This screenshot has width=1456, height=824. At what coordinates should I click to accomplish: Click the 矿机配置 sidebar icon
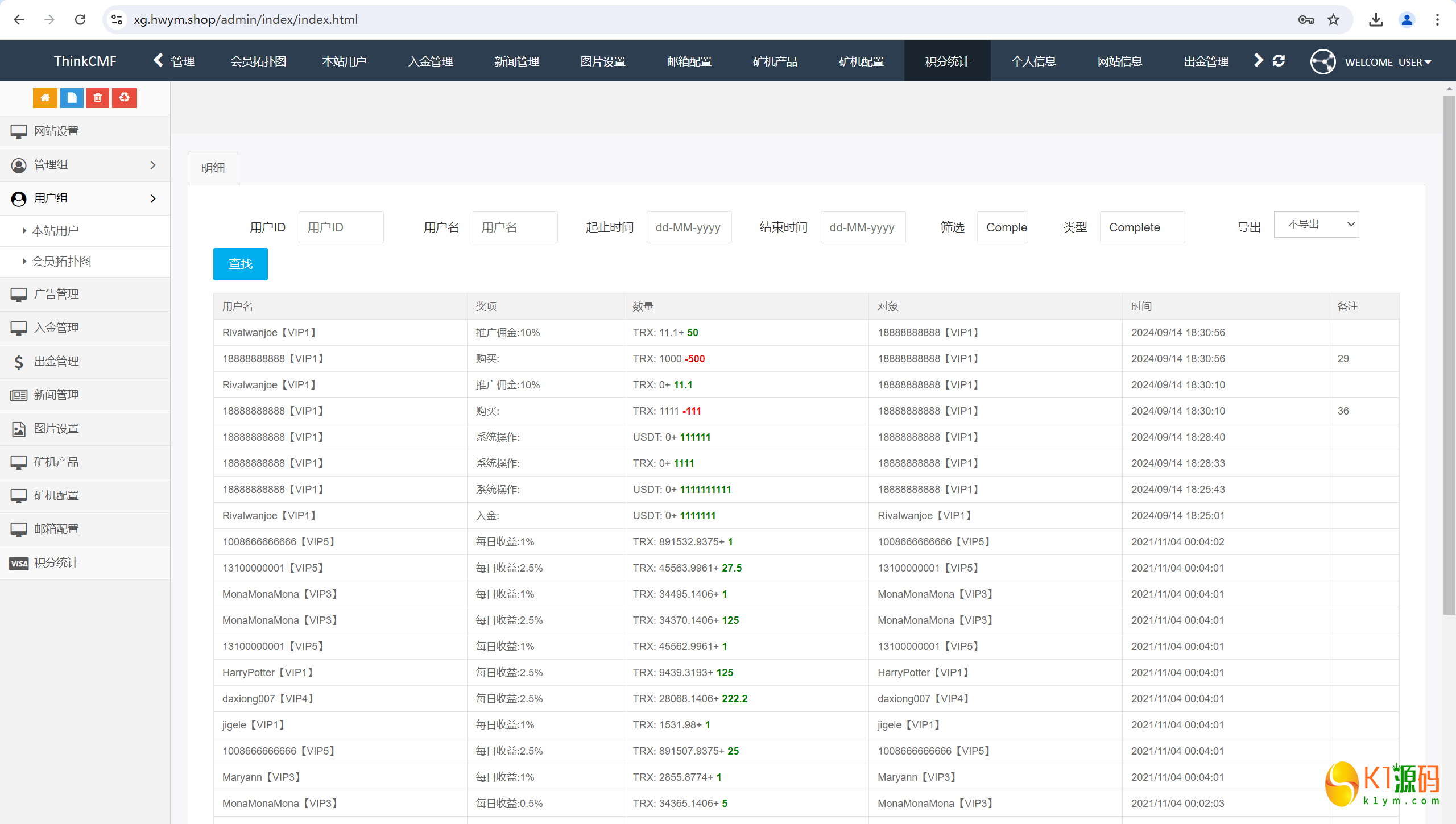point(19,495)
